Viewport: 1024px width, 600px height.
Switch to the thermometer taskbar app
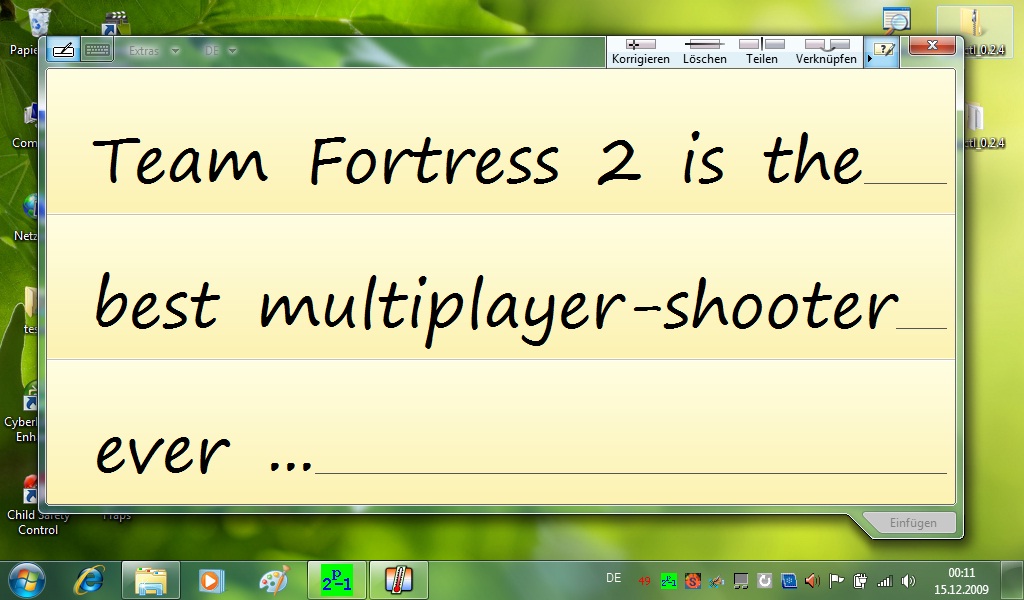tap(398, 580)
